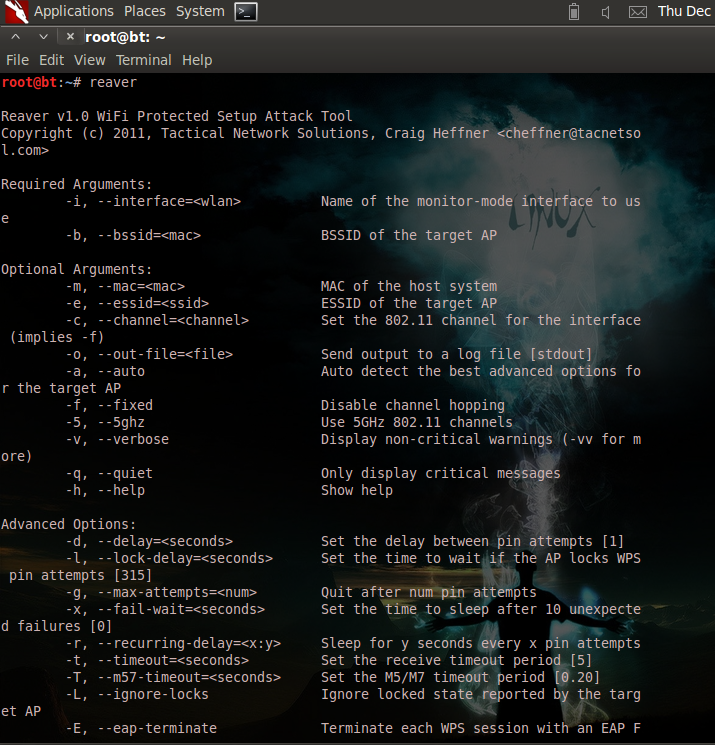Image resolution: width=715 pixels, height=745 pixels.
Task: Check the mail envelope notification icon
Action: [x=638, y=12]
